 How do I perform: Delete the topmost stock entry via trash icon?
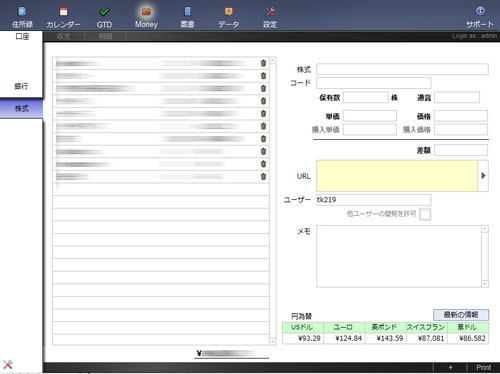[x=263, y=63]
